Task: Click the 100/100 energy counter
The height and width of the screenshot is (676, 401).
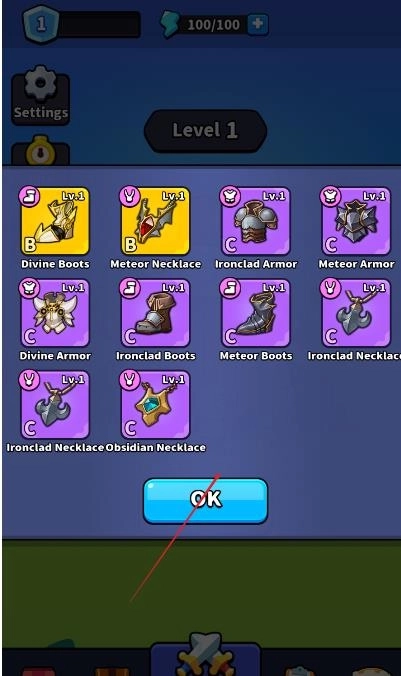Action: [x=213, y=25]
